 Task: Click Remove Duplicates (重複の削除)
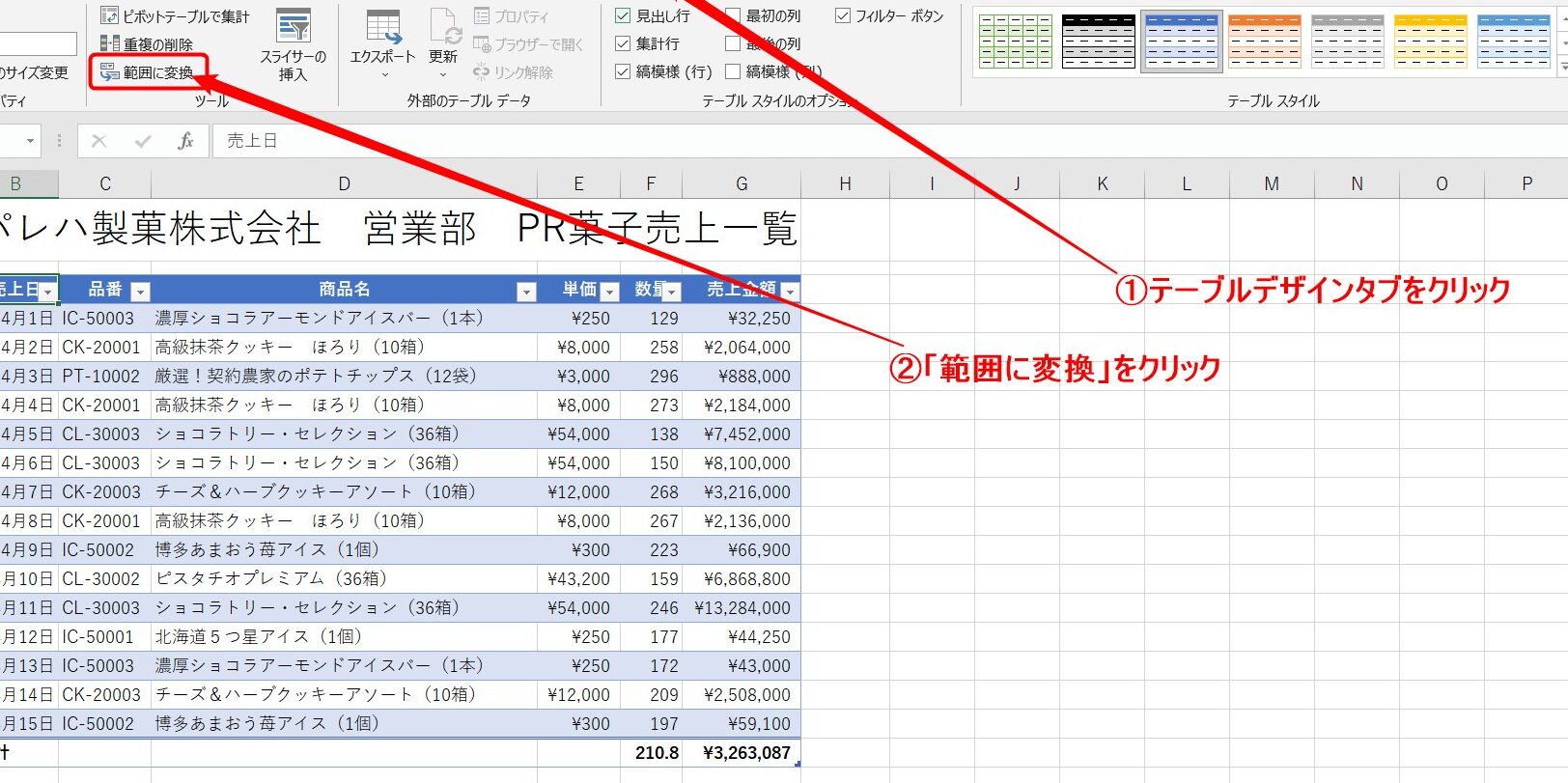pyautogui.click(x=147, y=44)
